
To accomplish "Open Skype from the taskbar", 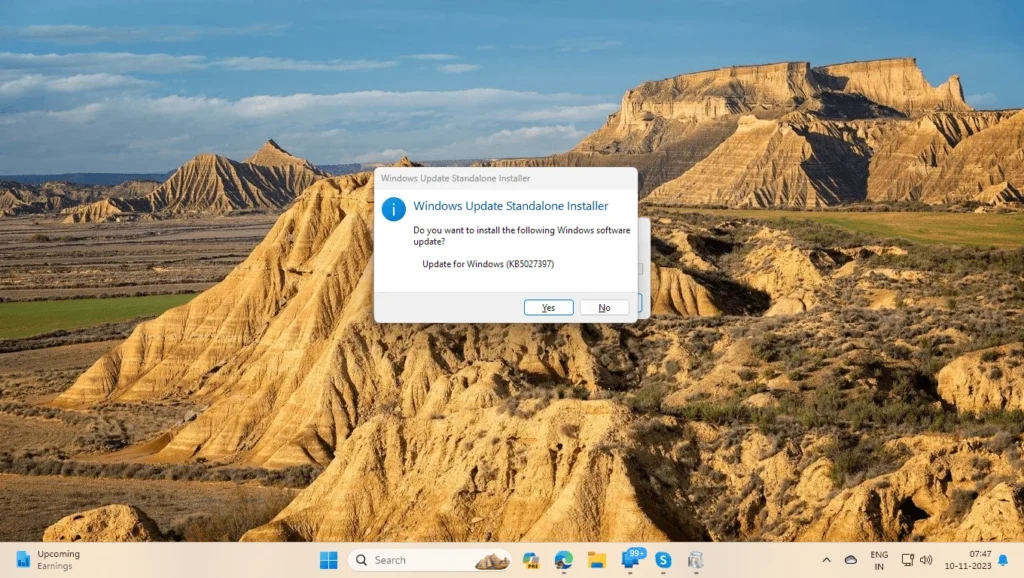I will tap(663, 560).
